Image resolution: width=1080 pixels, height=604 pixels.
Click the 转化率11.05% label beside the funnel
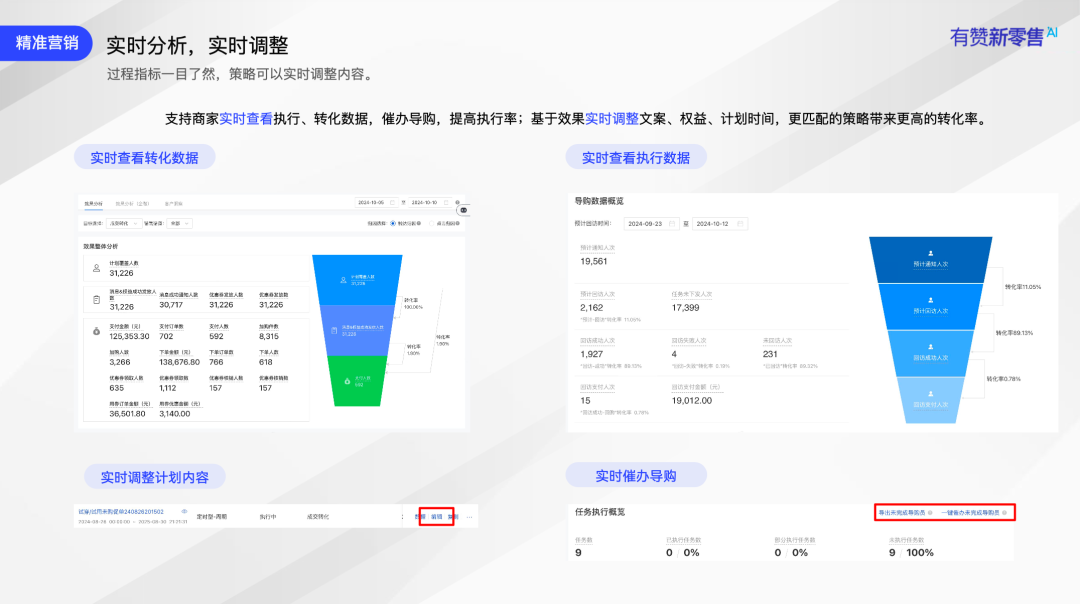click(x=1023, y=287)
